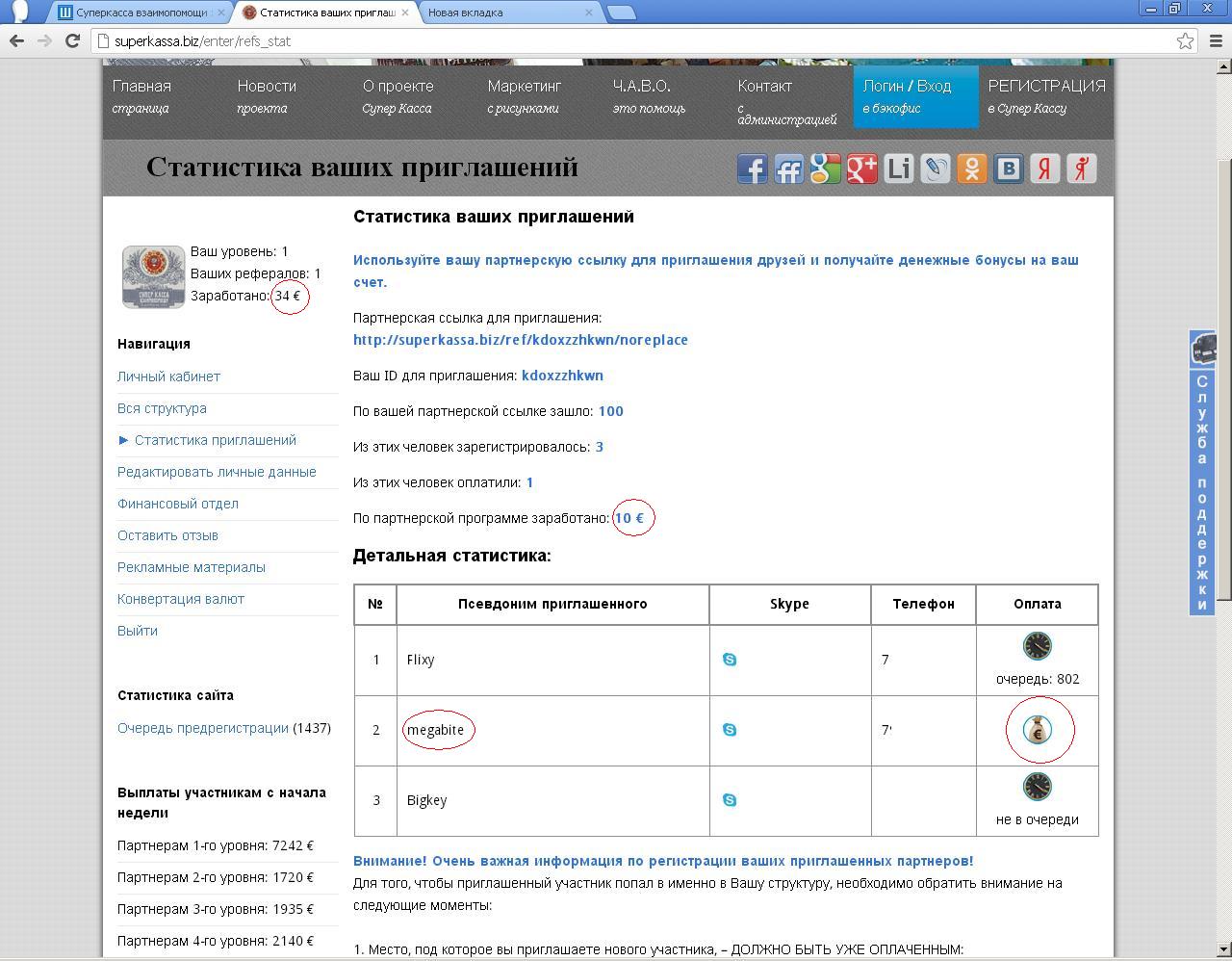The height and width of the screenshot is (961, 1232).
Task: Share on VKontakte icon
Action: (1008, 169)
